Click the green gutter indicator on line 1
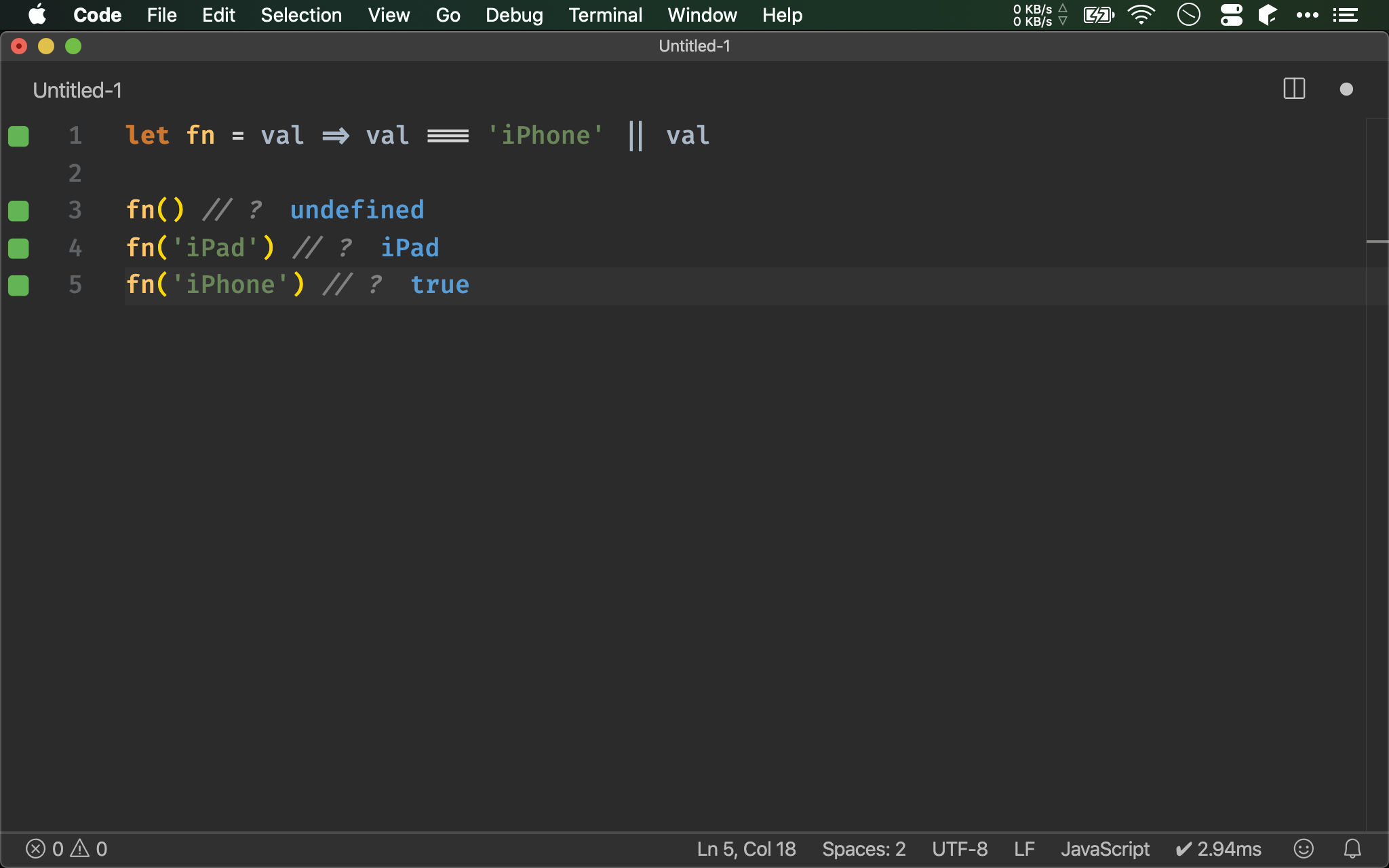The height and width of the screenshot is (868, 1389). click(18, 136)
